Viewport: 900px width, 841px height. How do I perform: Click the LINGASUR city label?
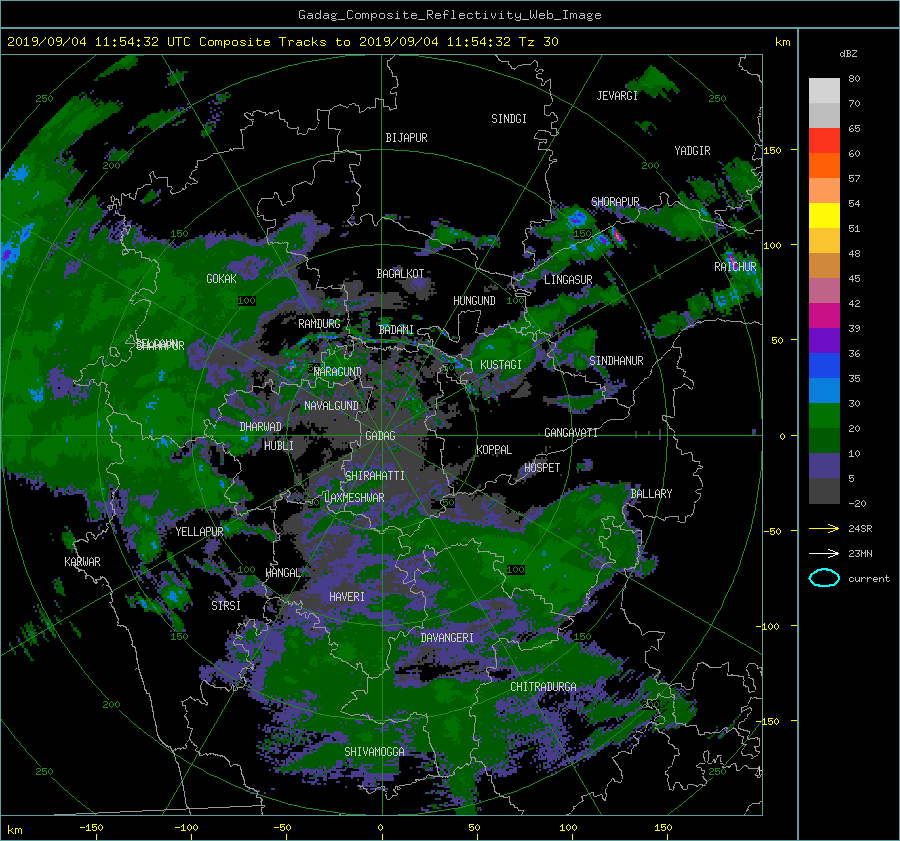(x=568, y=280)
